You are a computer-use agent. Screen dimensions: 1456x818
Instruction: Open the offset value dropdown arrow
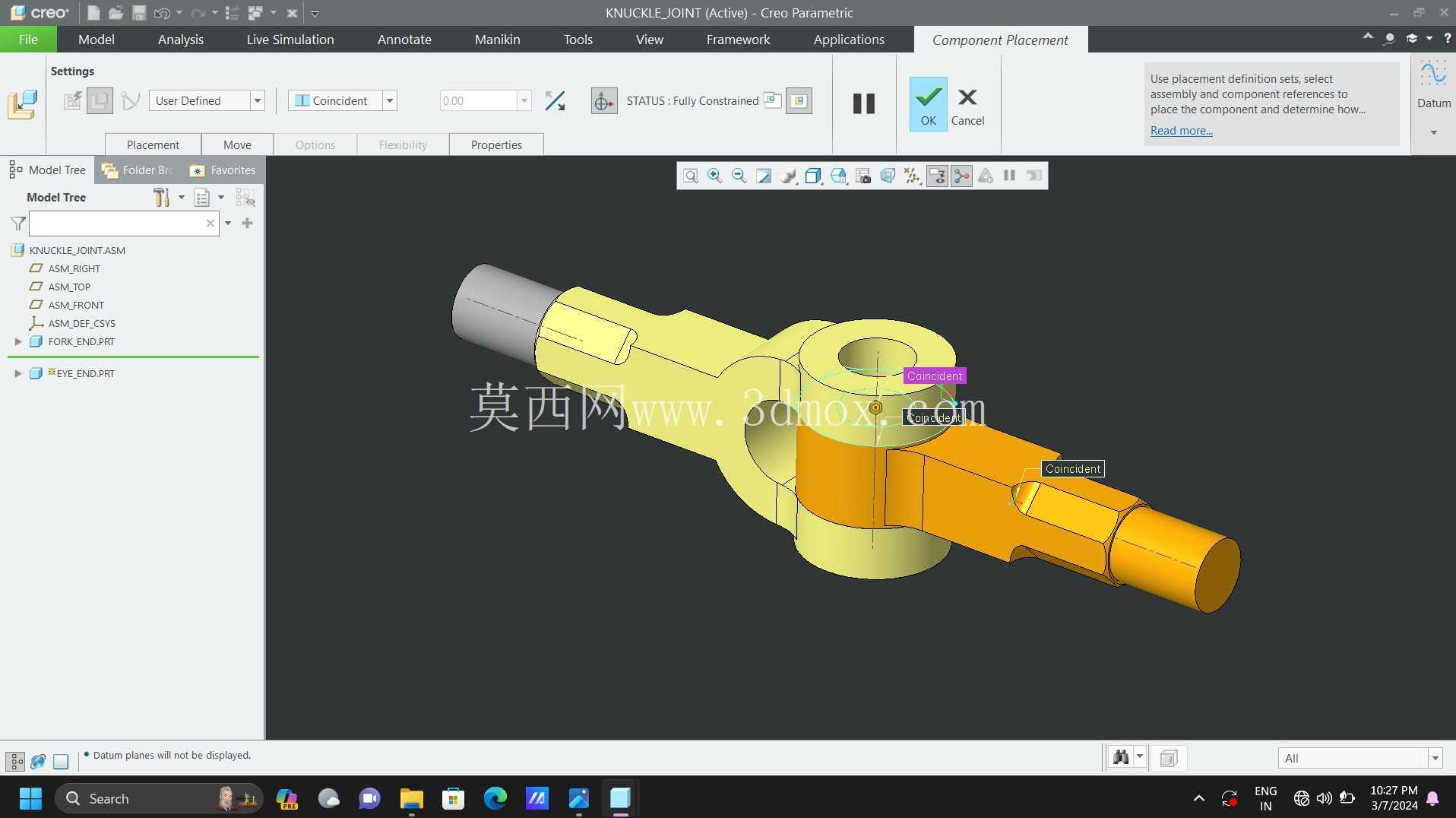coord(524,100)
